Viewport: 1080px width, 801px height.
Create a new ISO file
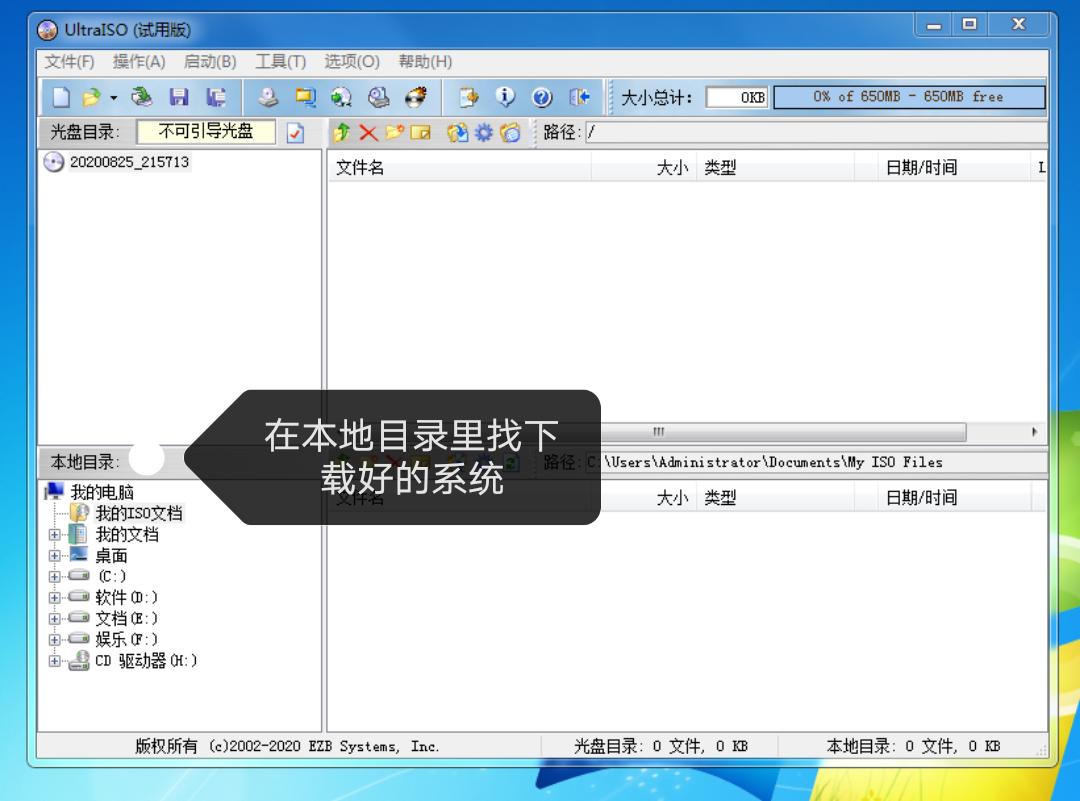[62, 98]
